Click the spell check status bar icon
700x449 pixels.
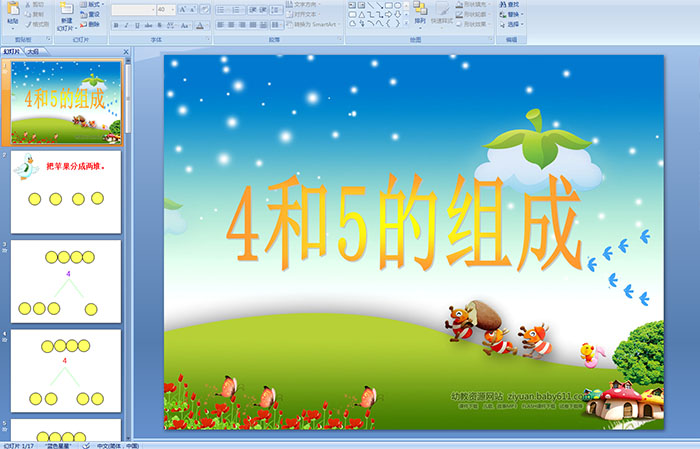(87, 445)
